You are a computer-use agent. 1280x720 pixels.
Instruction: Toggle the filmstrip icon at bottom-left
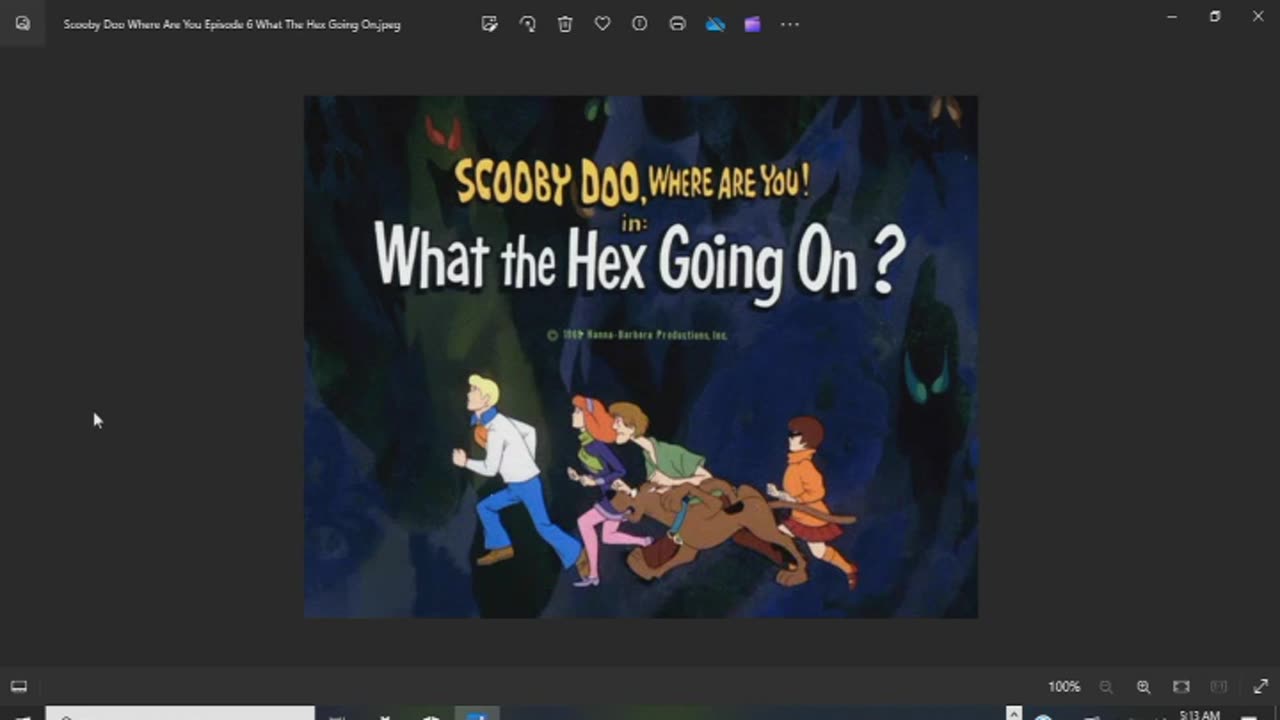19,686
